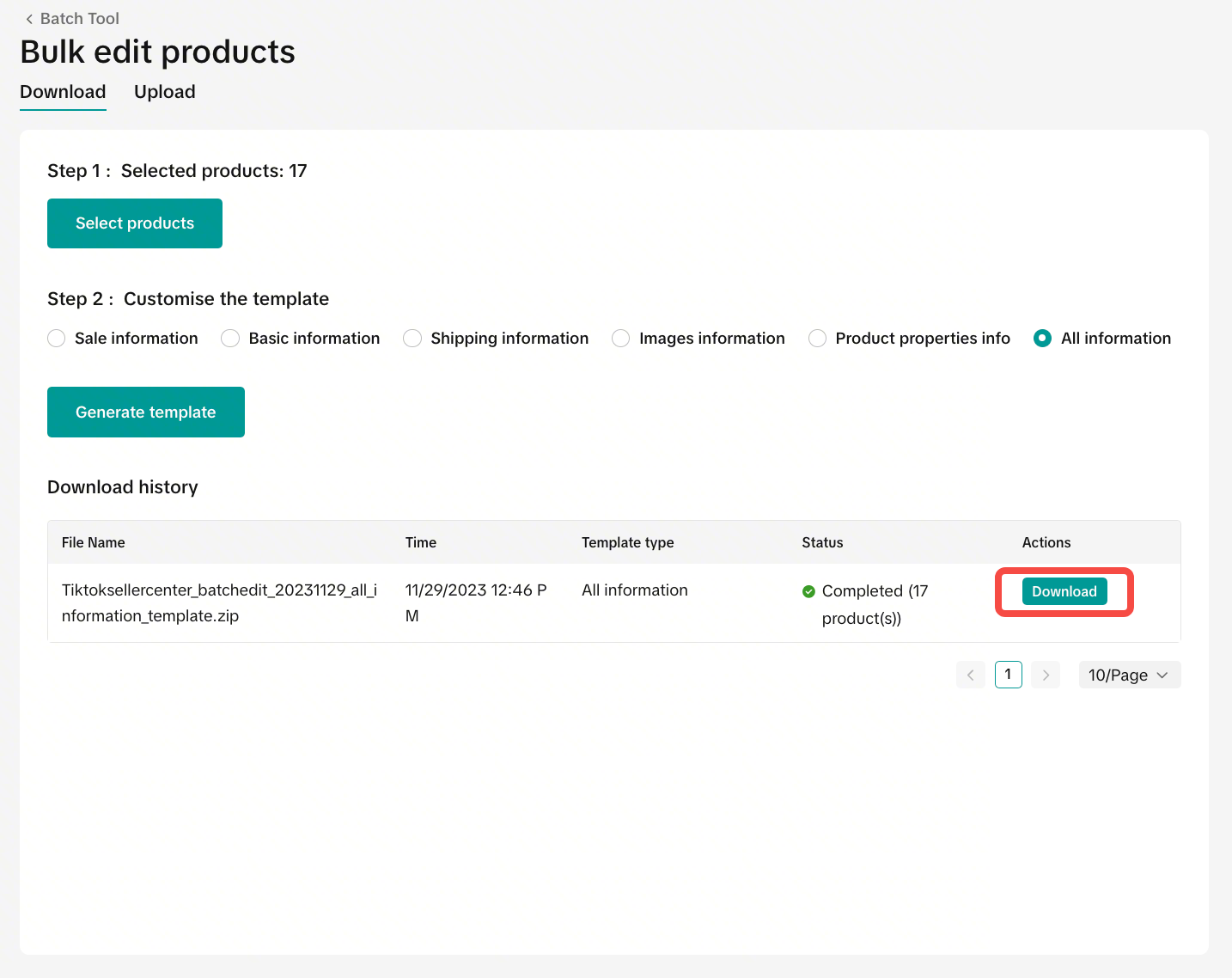
Task: Switch to the Upload tab
Action: click(164, 92)
